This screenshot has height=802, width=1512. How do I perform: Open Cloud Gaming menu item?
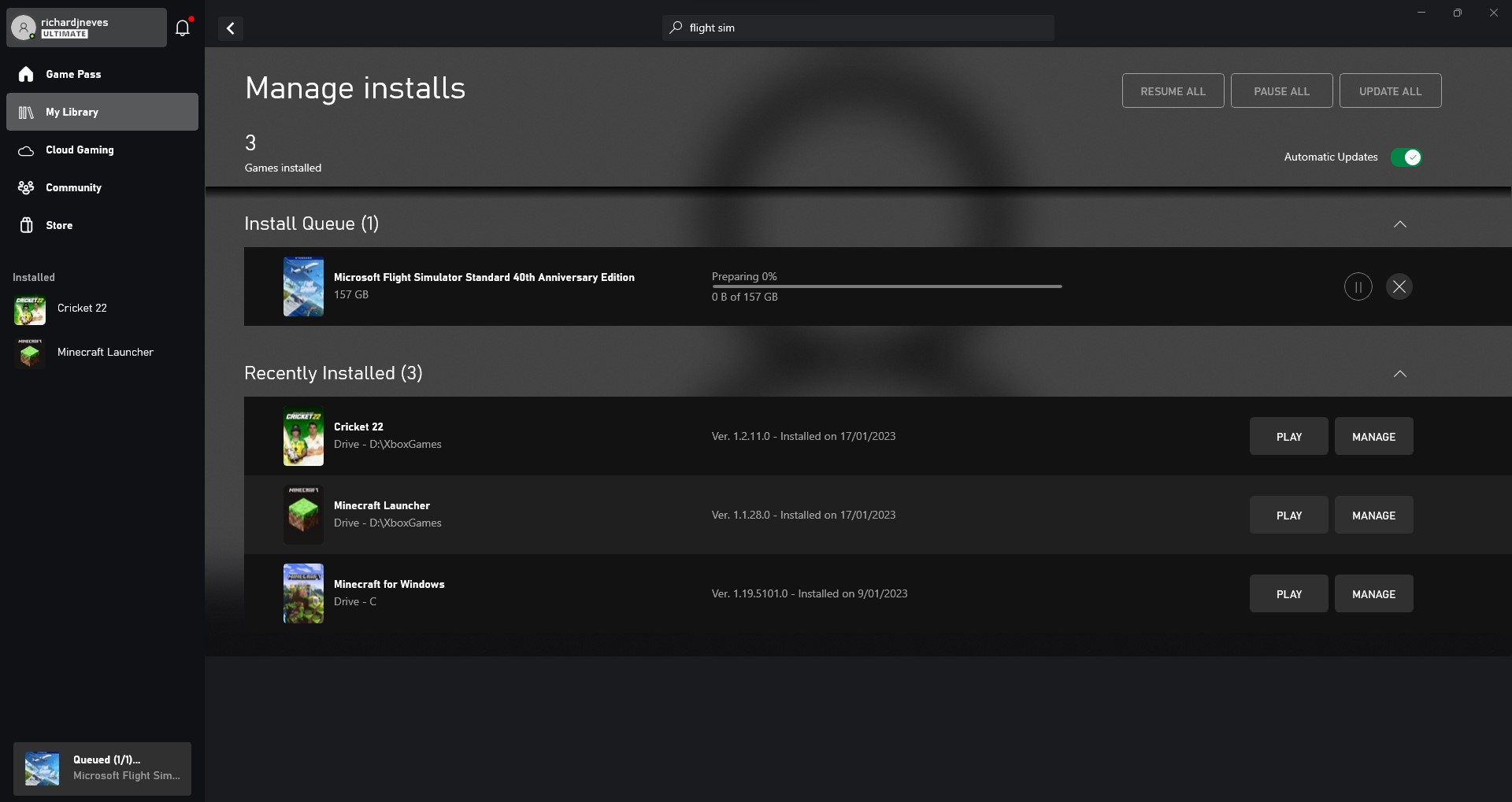102,150
